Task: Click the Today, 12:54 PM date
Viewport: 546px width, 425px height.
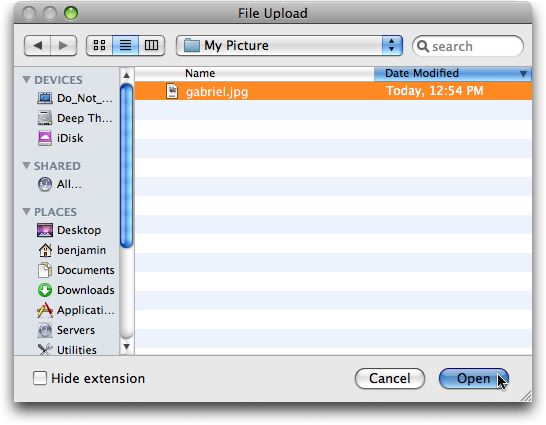Action: 435,91
